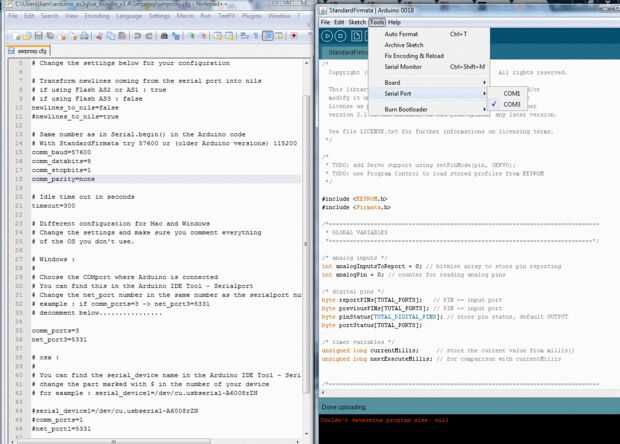Click the Close All icon in Notepad++ toolbar

tap(74, 36)
